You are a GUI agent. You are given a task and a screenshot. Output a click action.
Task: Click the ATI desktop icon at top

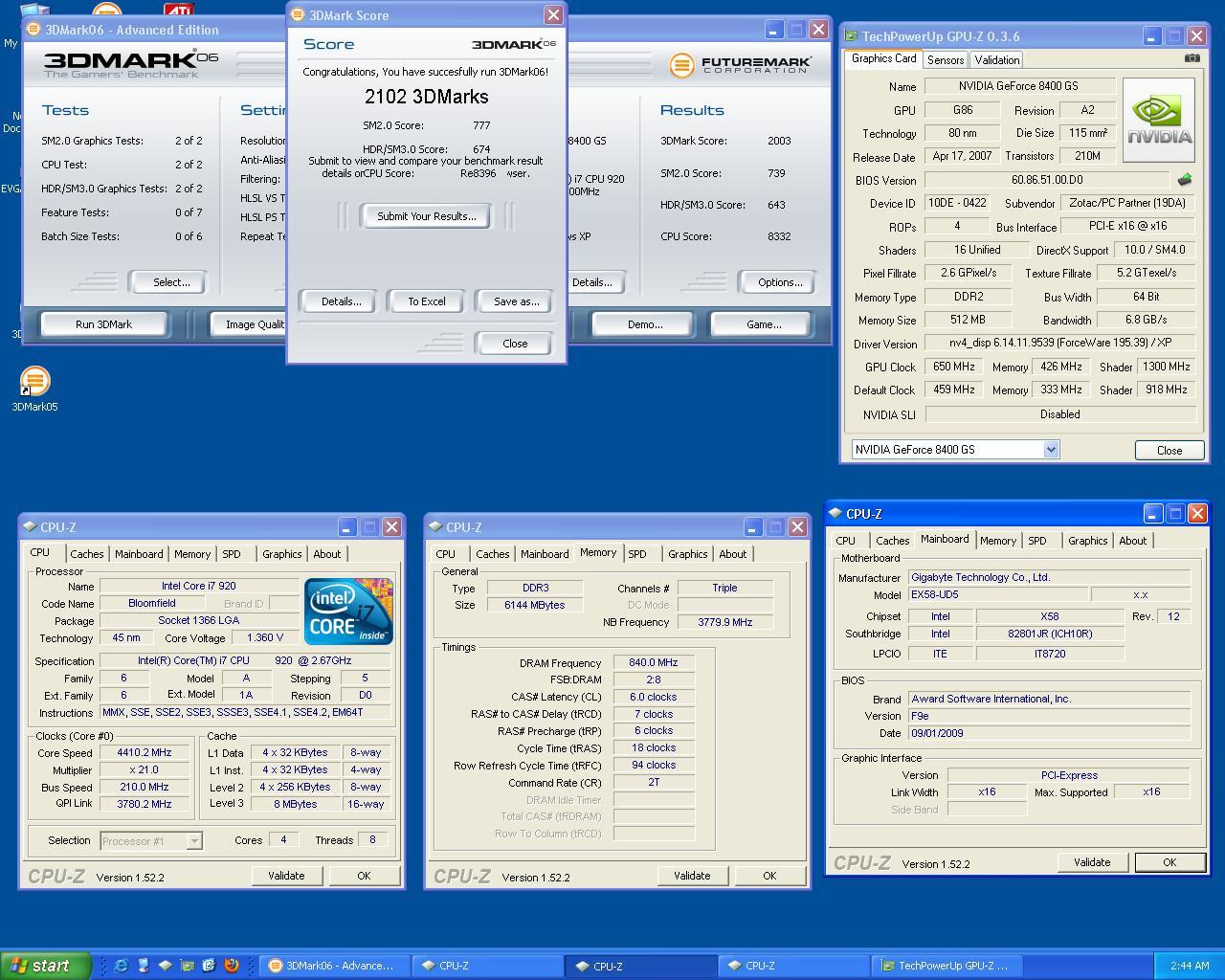(177, 11)
